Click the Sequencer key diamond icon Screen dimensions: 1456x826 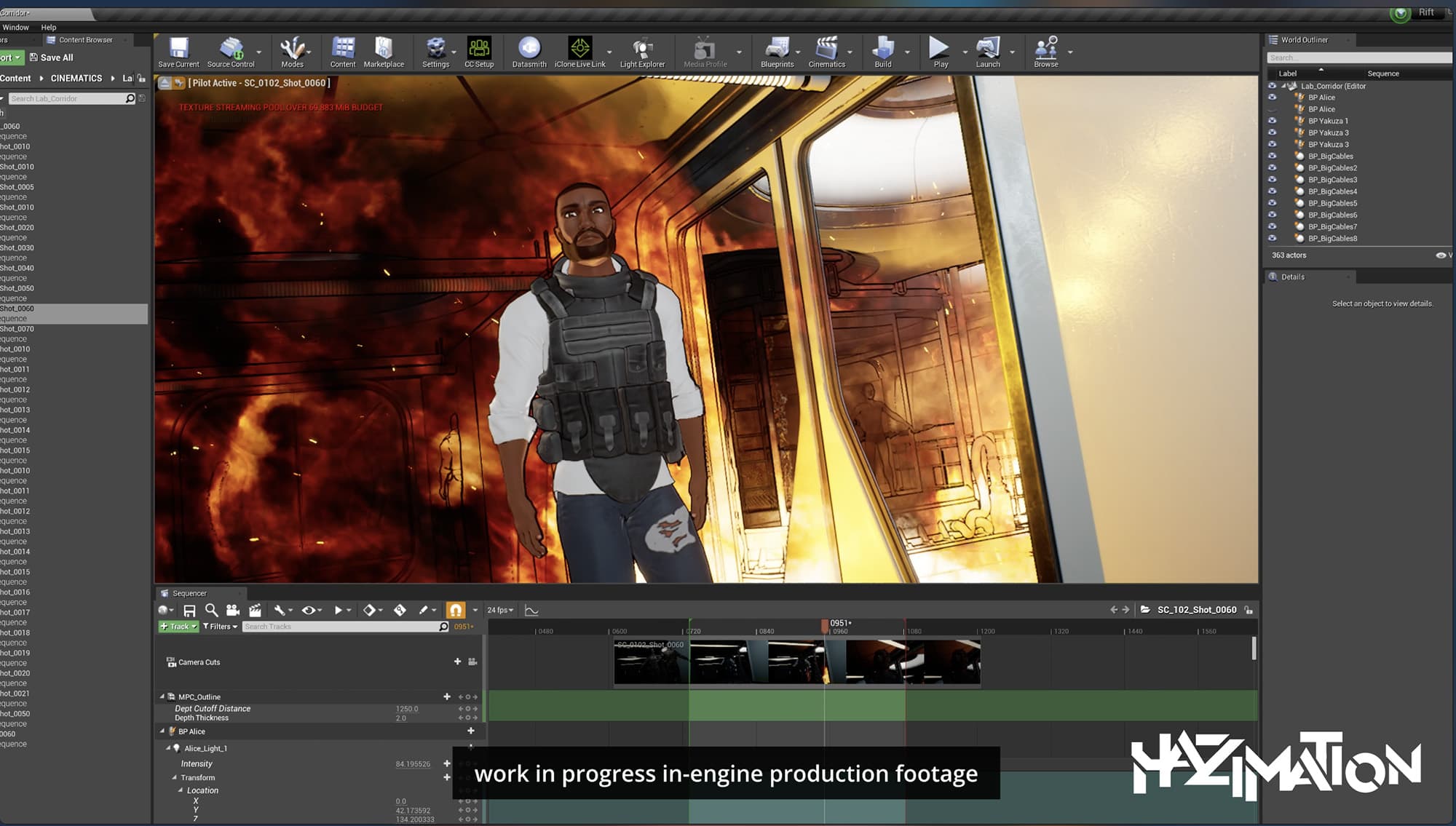pos(370,610)
